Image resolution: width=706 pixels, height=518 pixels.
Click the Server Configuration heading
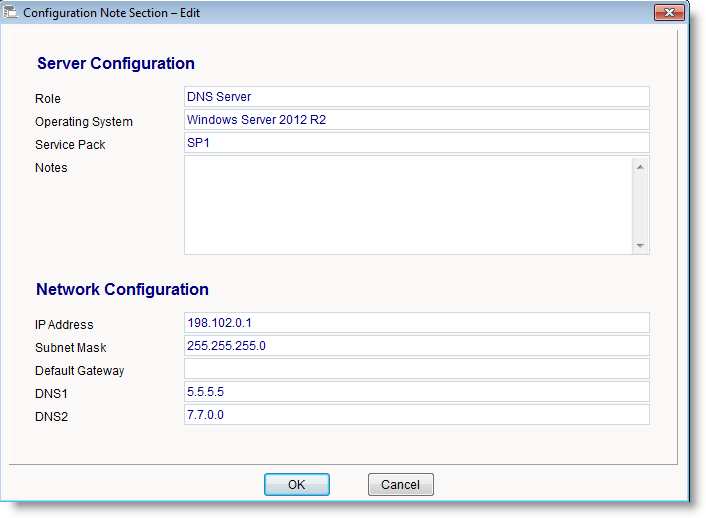point(116,64)
